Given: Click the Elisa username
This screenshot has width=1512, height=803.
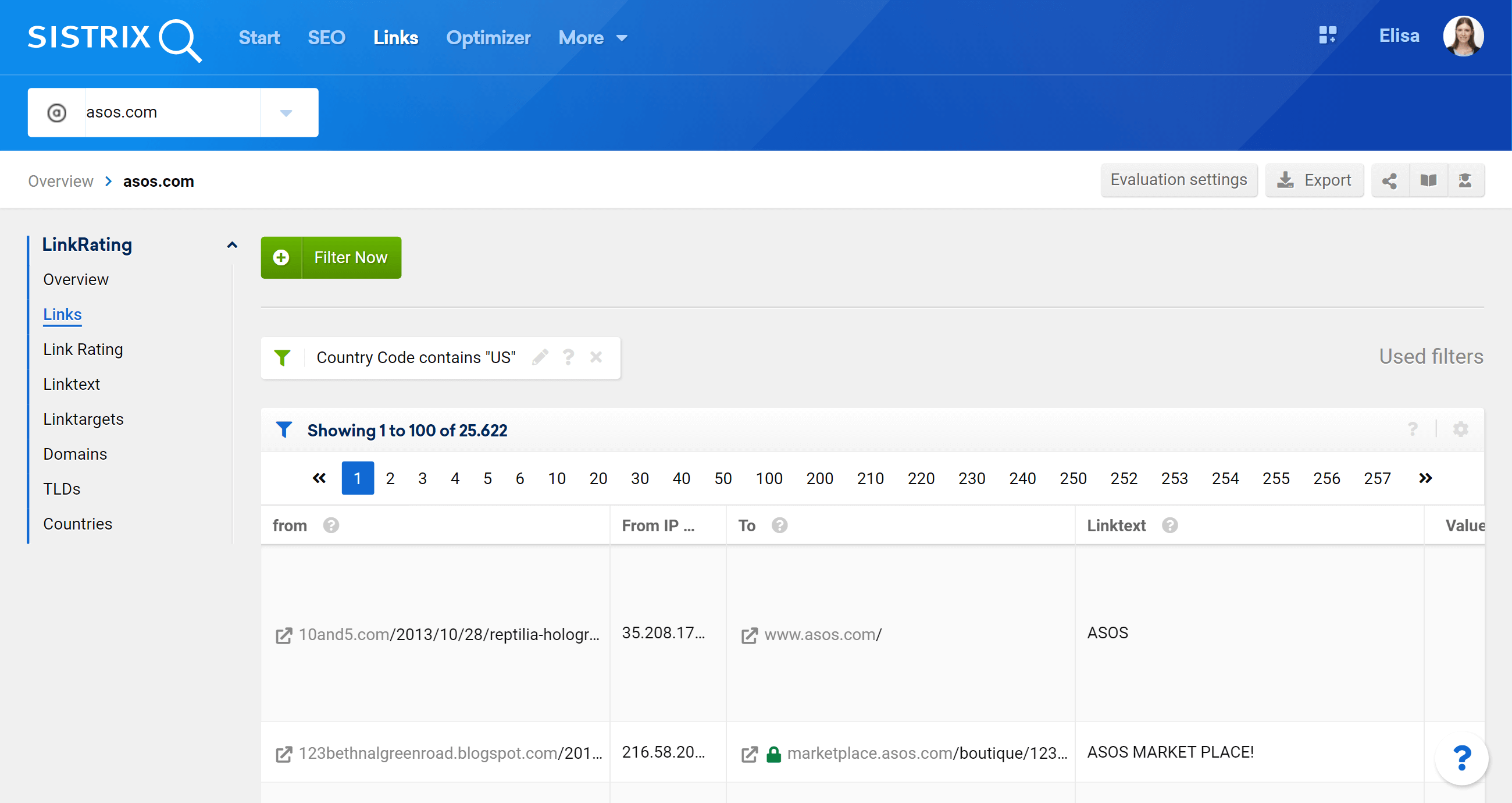Looking at the screenshot, I should [1399, 36].
